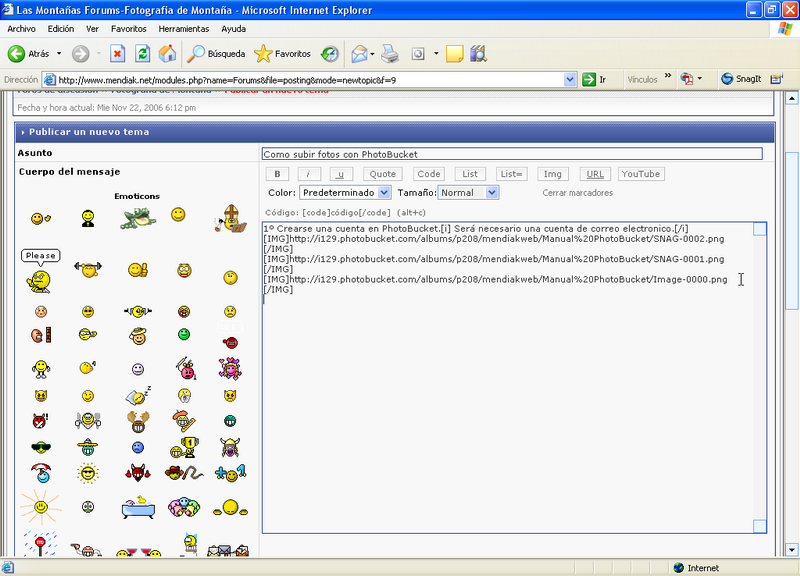Open the PDF toolbar icon dropdown arrow

(x=699, y=79)
